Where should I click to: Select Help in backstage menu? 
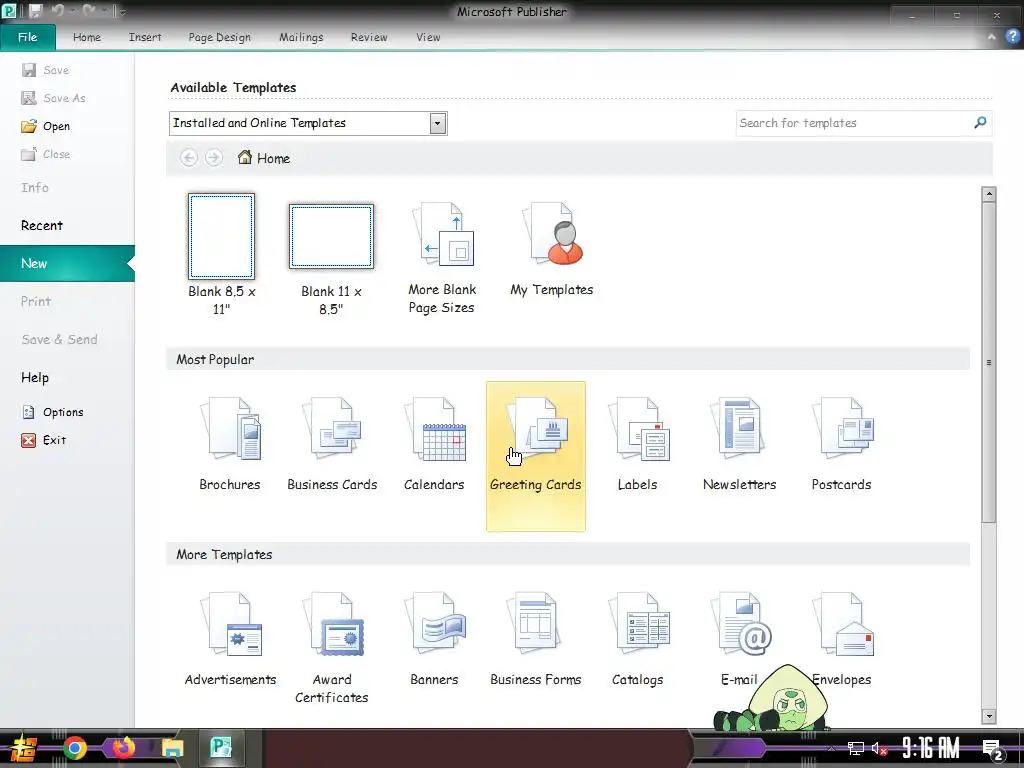click(35, 377)
